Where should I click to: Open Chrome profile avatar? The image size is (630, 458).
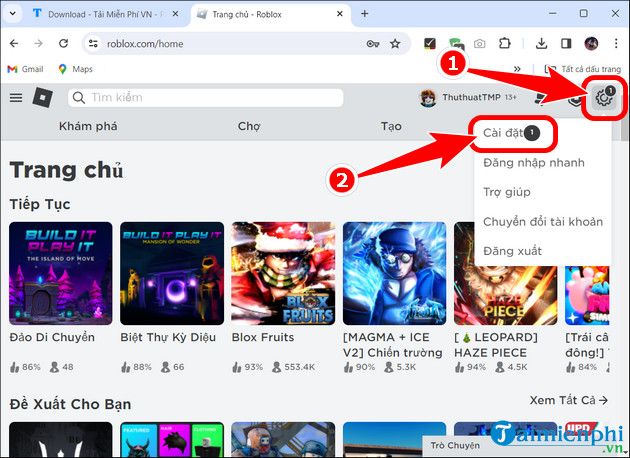591,43
